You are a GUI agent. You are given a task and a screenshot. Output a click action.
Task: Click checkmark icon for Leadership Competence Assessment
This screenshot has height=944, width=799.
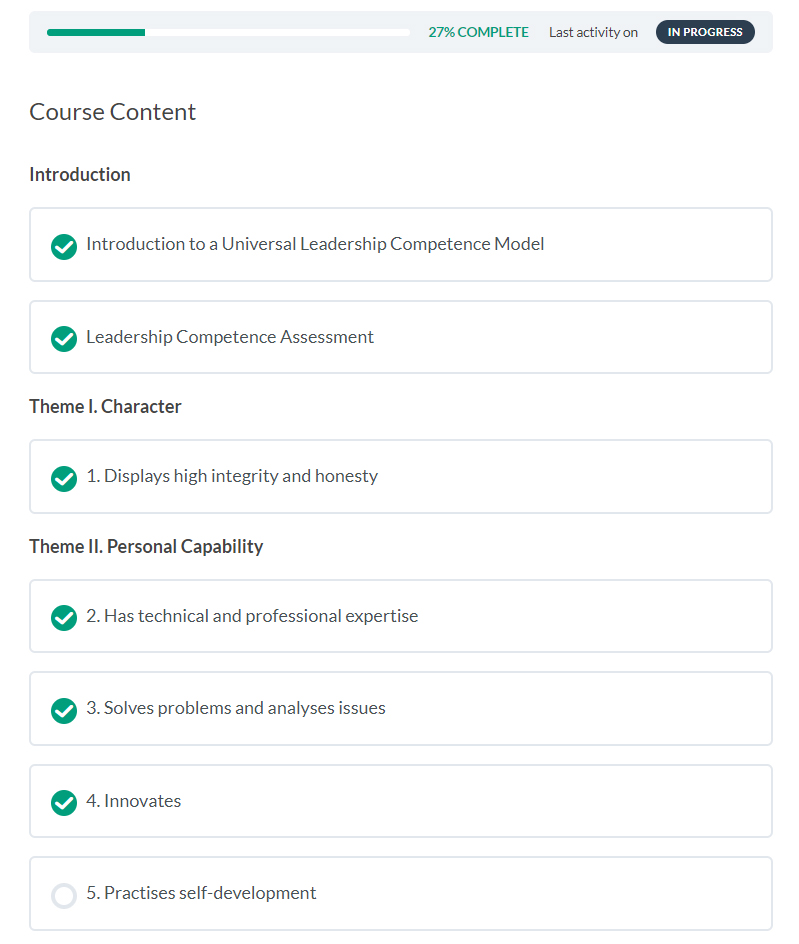point(64,339)
